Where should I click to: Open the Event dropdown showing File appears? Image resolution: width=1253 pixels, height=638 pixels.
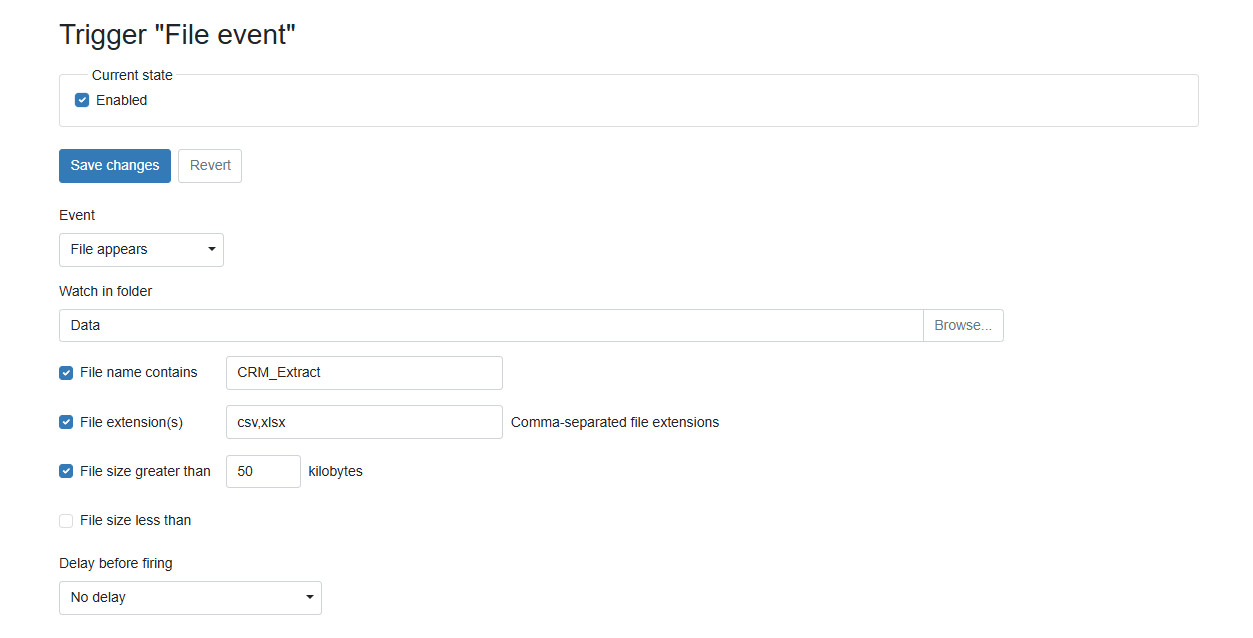[141, 250]
